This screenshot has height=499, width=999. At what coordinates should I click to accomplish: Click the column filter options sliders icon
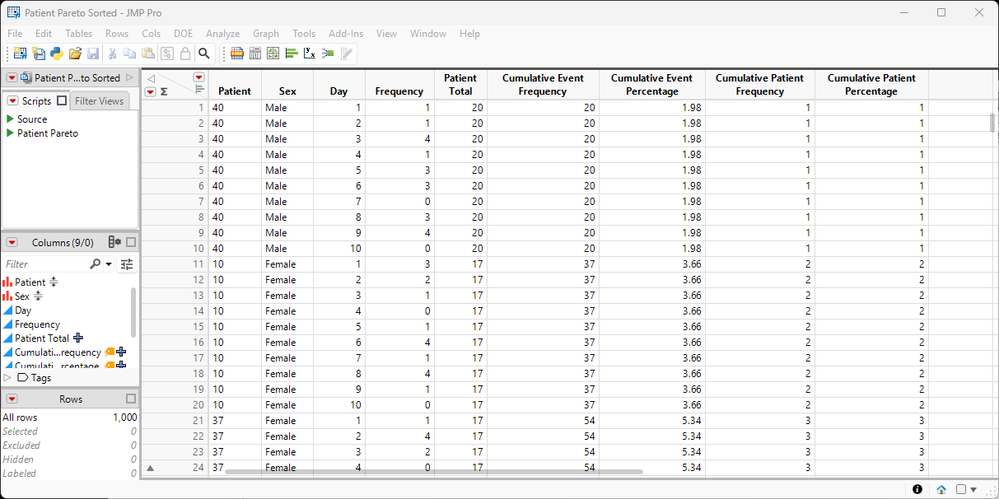tap(127, 264)
